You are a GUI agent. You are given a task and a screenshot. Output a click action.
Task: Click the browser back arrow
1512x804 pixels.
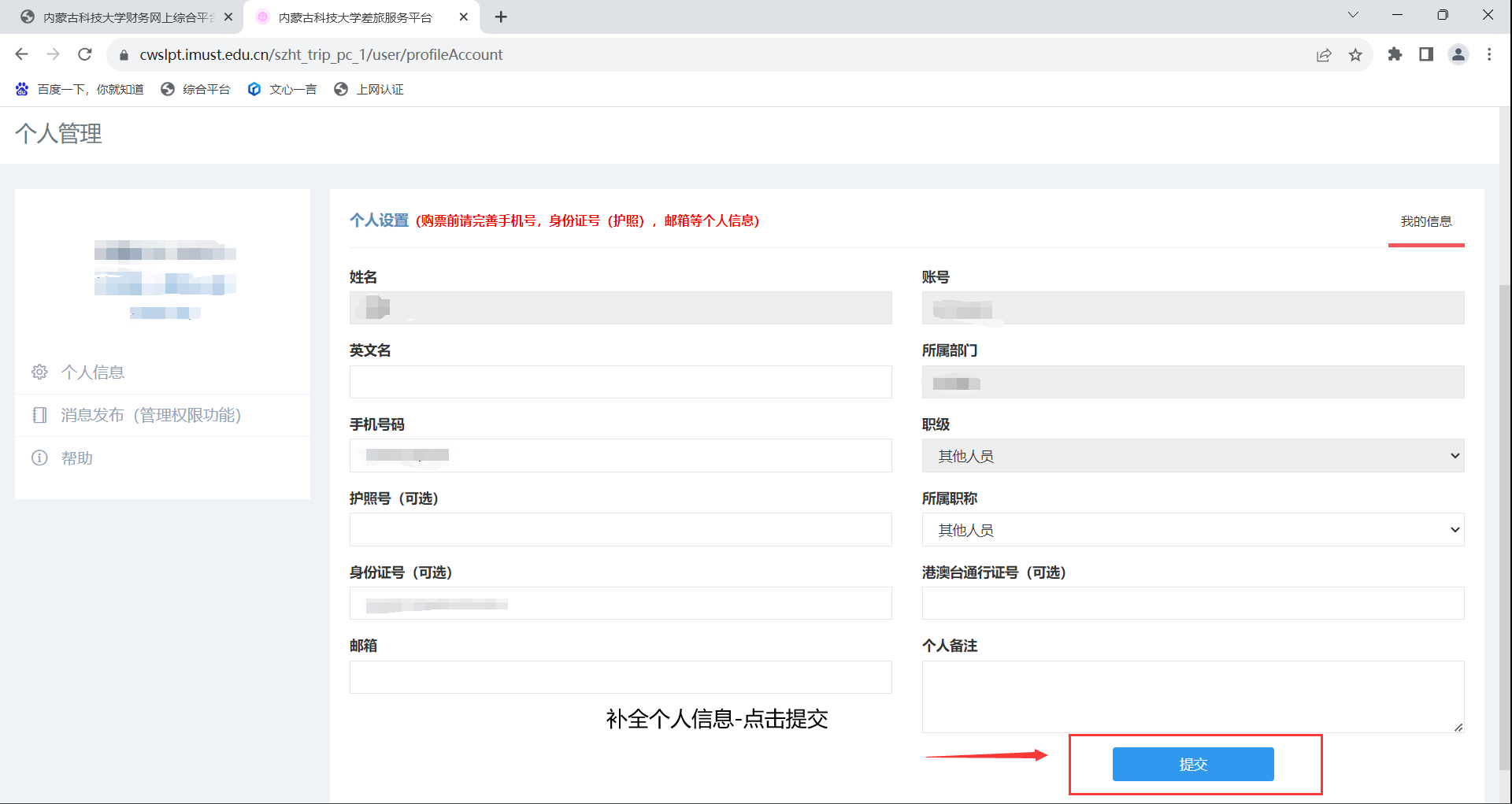coord(22,54)
